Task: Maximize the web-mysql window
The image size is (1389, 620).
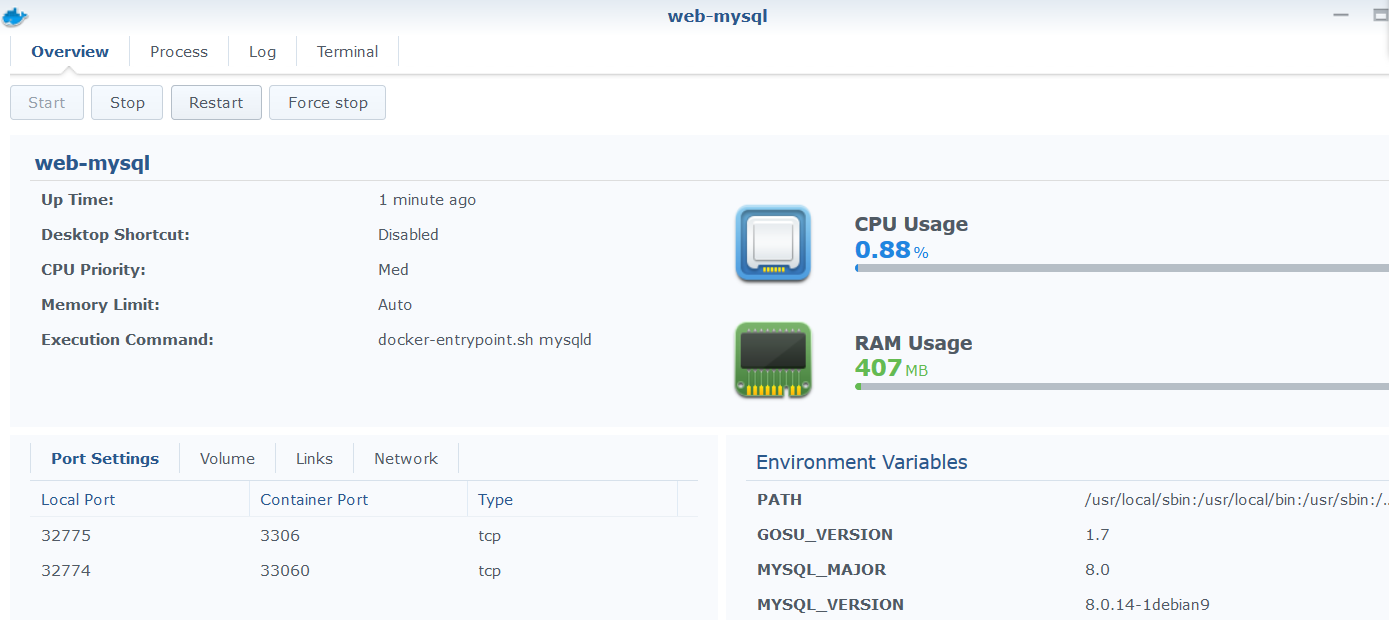Action: [1381, 15]
